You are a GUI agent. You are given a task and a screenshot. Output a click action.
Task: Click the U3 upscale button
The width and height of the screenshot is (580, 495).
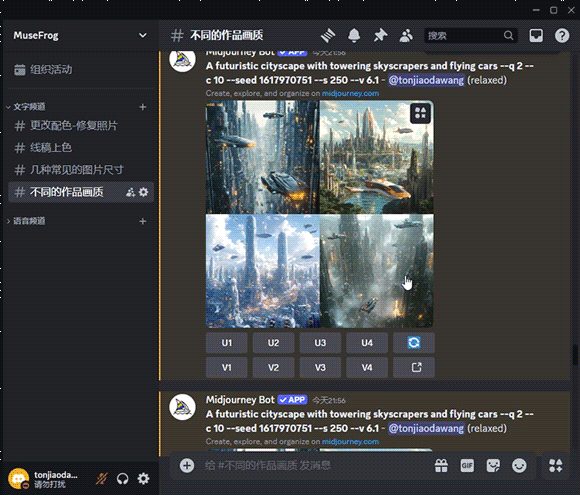point(320,343)
